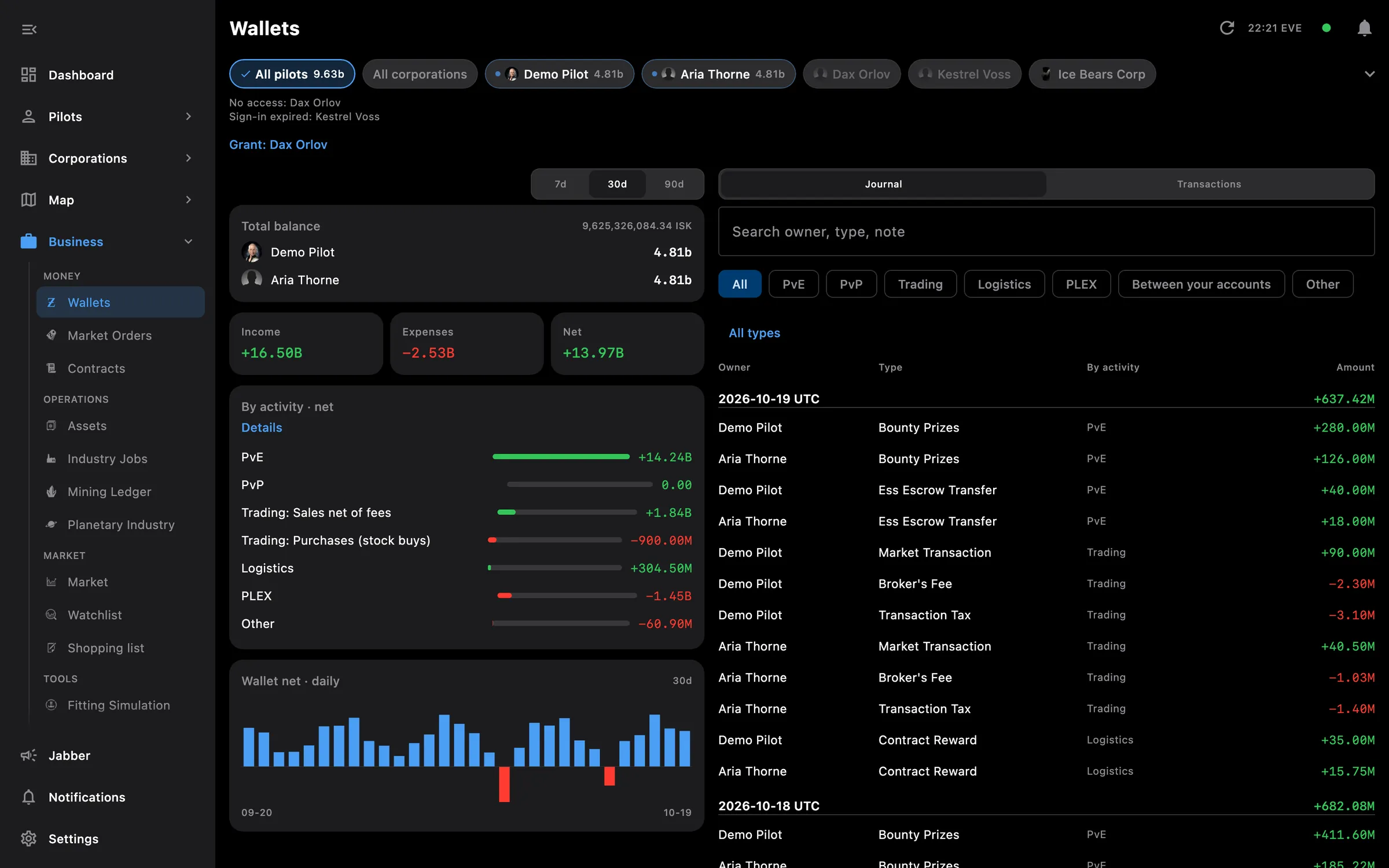The width and height of the screenshot is (1389, 868).
Task: Select the Between your accounts filter
Action: point(1201,284)
